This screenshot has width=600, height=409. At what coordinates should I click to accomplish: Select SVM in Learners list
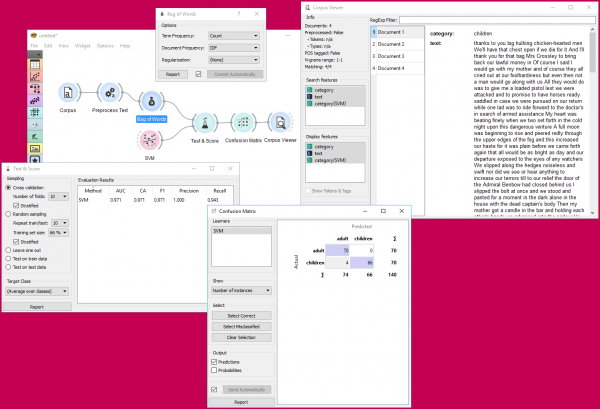pyautogui.click(x=241, y=231)
